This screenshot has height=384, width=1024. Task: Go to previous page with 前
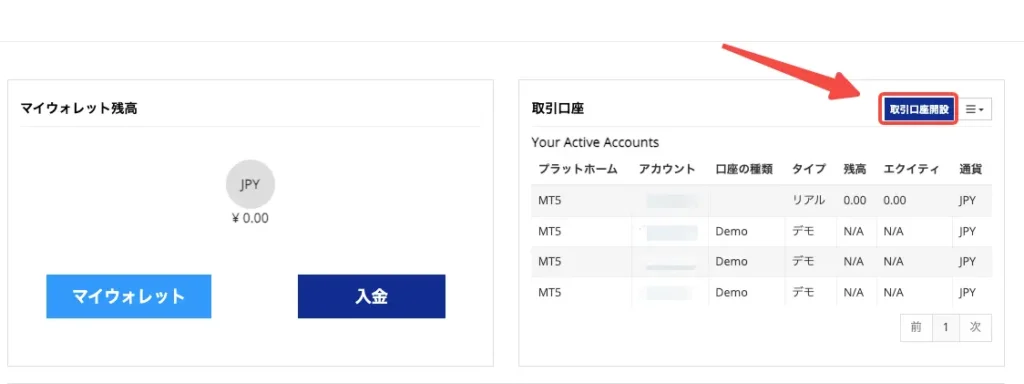point(916,328)
